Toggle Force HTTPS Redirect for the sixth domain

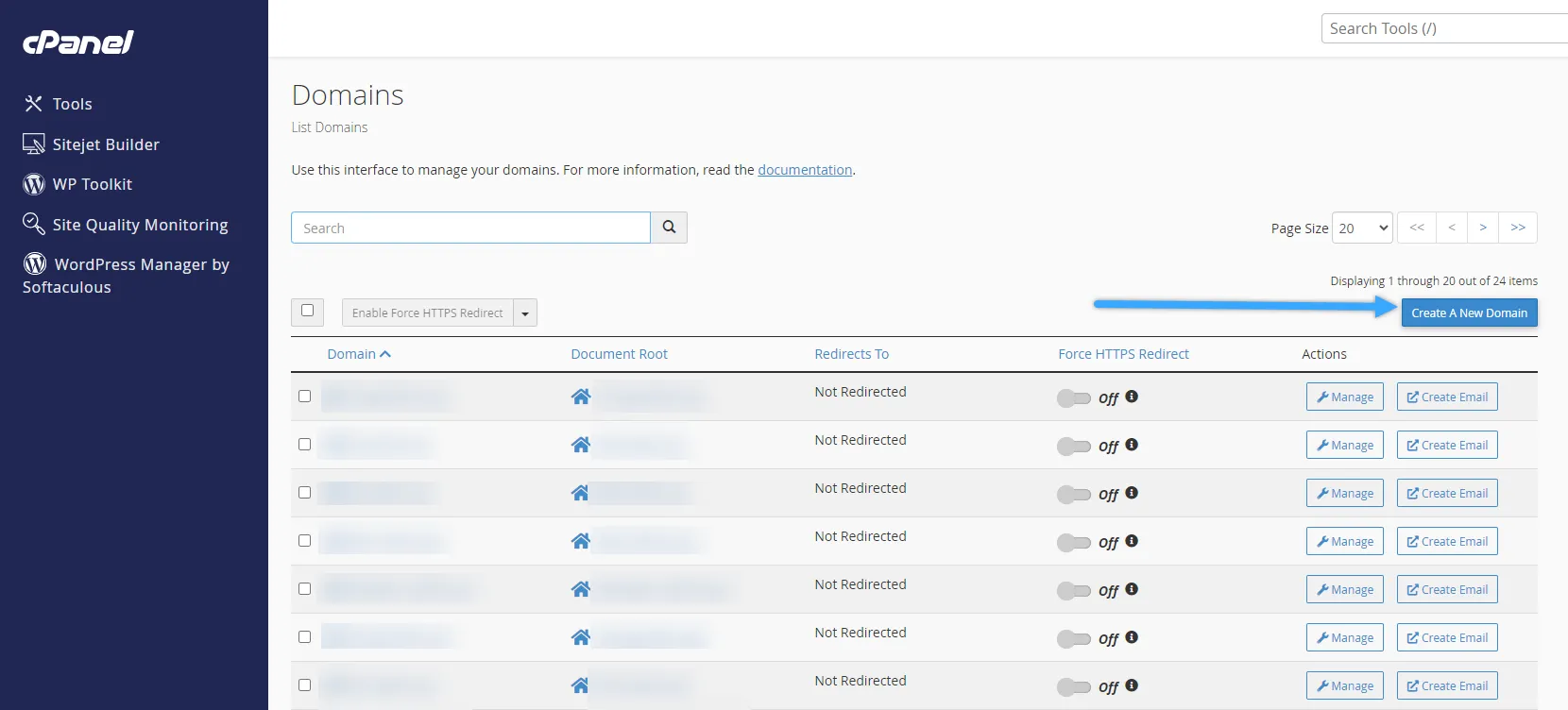pyautogui.click(x=1074, y=639)
